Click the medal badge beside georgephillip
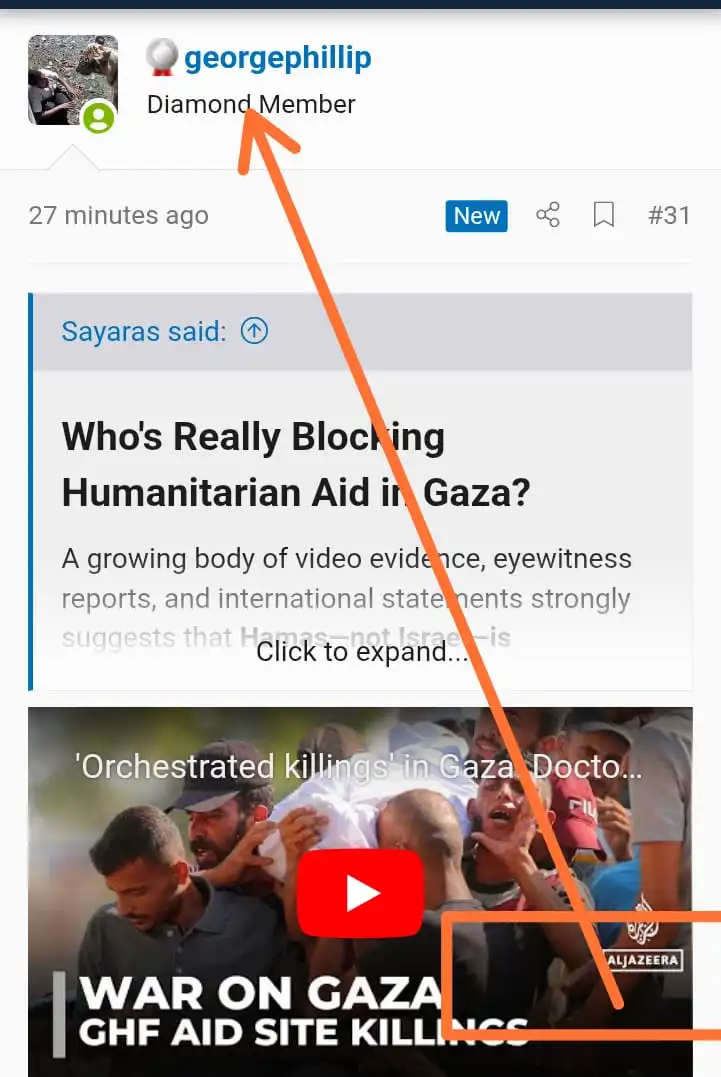 click(x=161, y=57)
